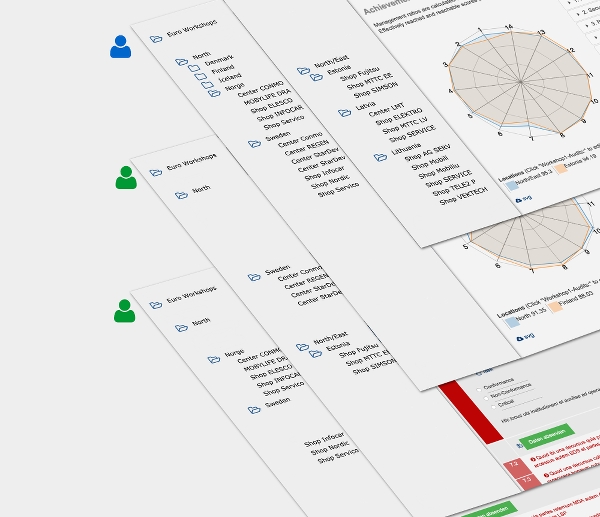
Task: Click the blue North/East legend swatch
Action: 512,184
